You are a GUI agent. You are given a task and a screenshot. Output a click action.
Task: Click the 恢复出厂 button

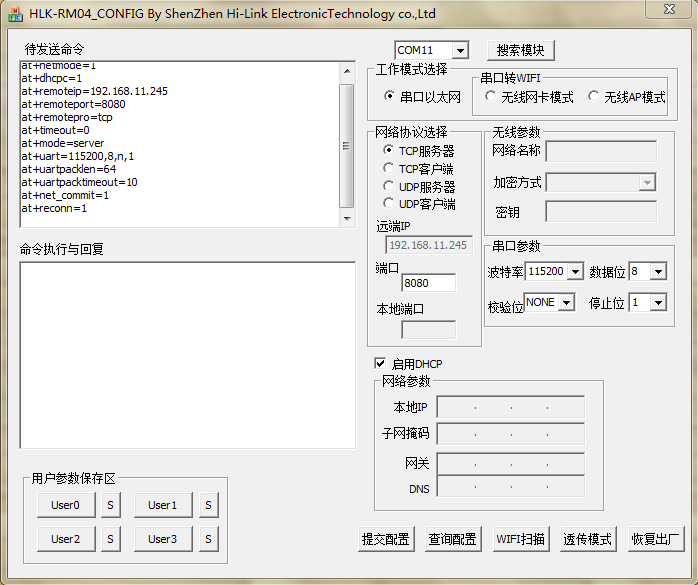[x=656, y=539]
